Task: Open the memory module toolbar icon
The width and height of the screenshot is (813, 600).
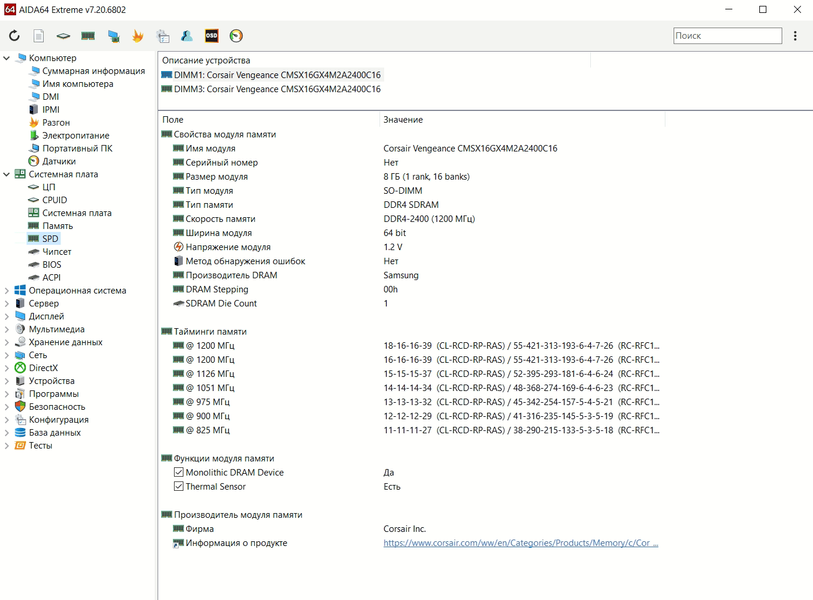Action: tap(88, 36)
